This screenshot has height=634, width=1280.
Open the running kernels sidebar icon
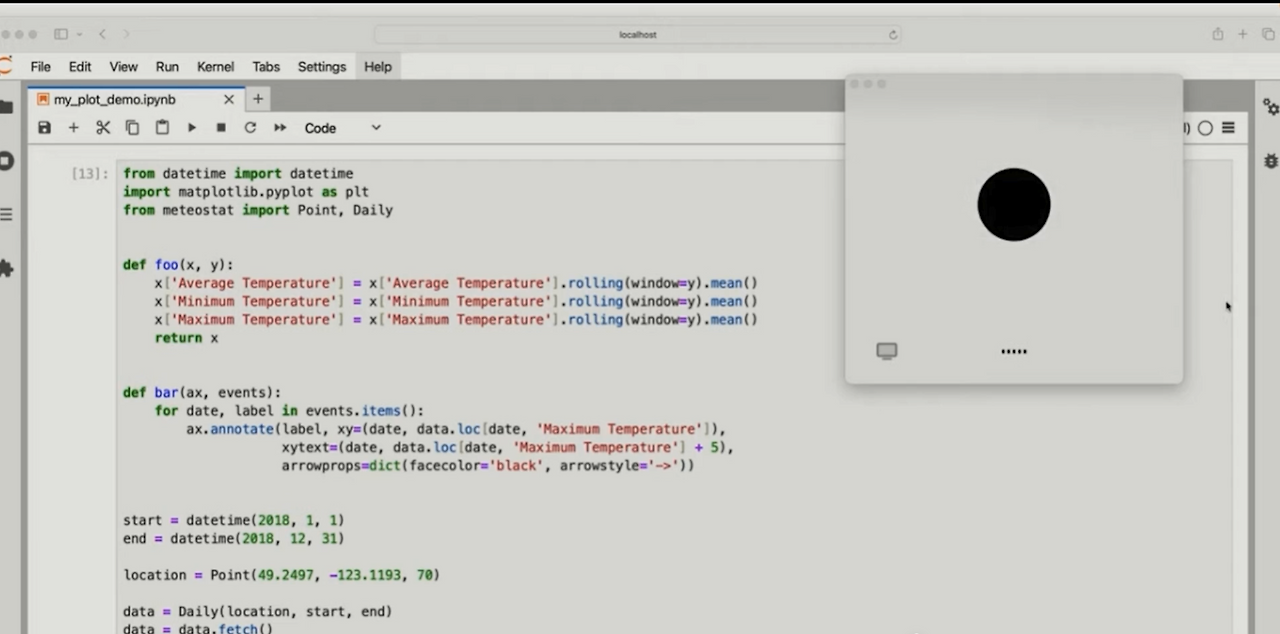[x=6, y=161]
